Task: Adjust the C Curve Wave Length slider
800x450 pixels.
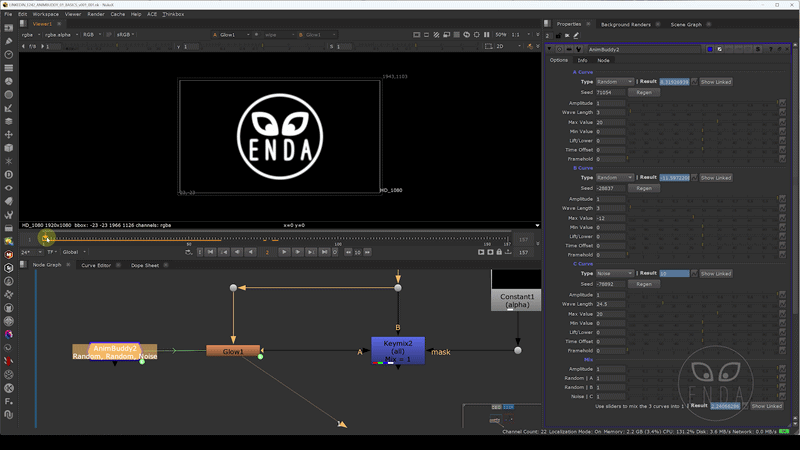Action: (x=702, y=304)
